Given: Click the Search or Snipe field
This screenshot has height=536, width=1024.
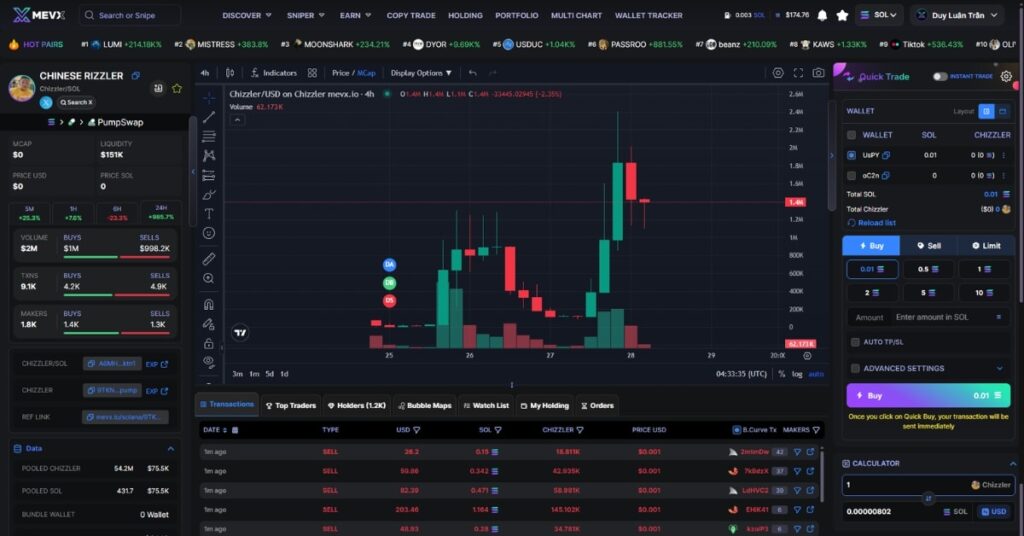Looking at the screenshot, I should click(x=130, y=15).
